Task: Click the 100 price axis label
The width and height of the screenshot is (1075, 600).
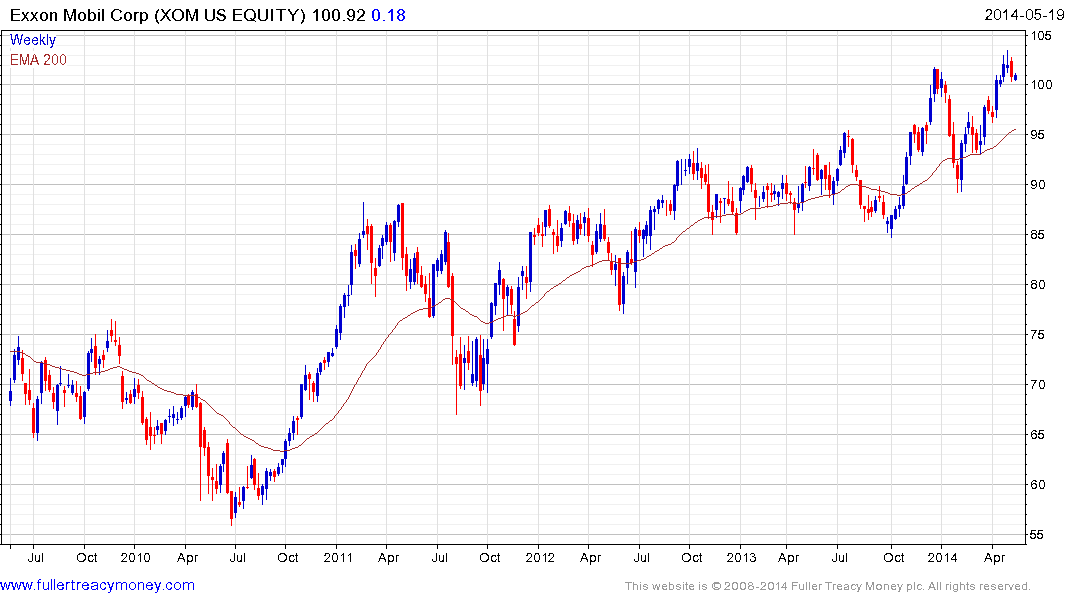Action: (1041, 85)
